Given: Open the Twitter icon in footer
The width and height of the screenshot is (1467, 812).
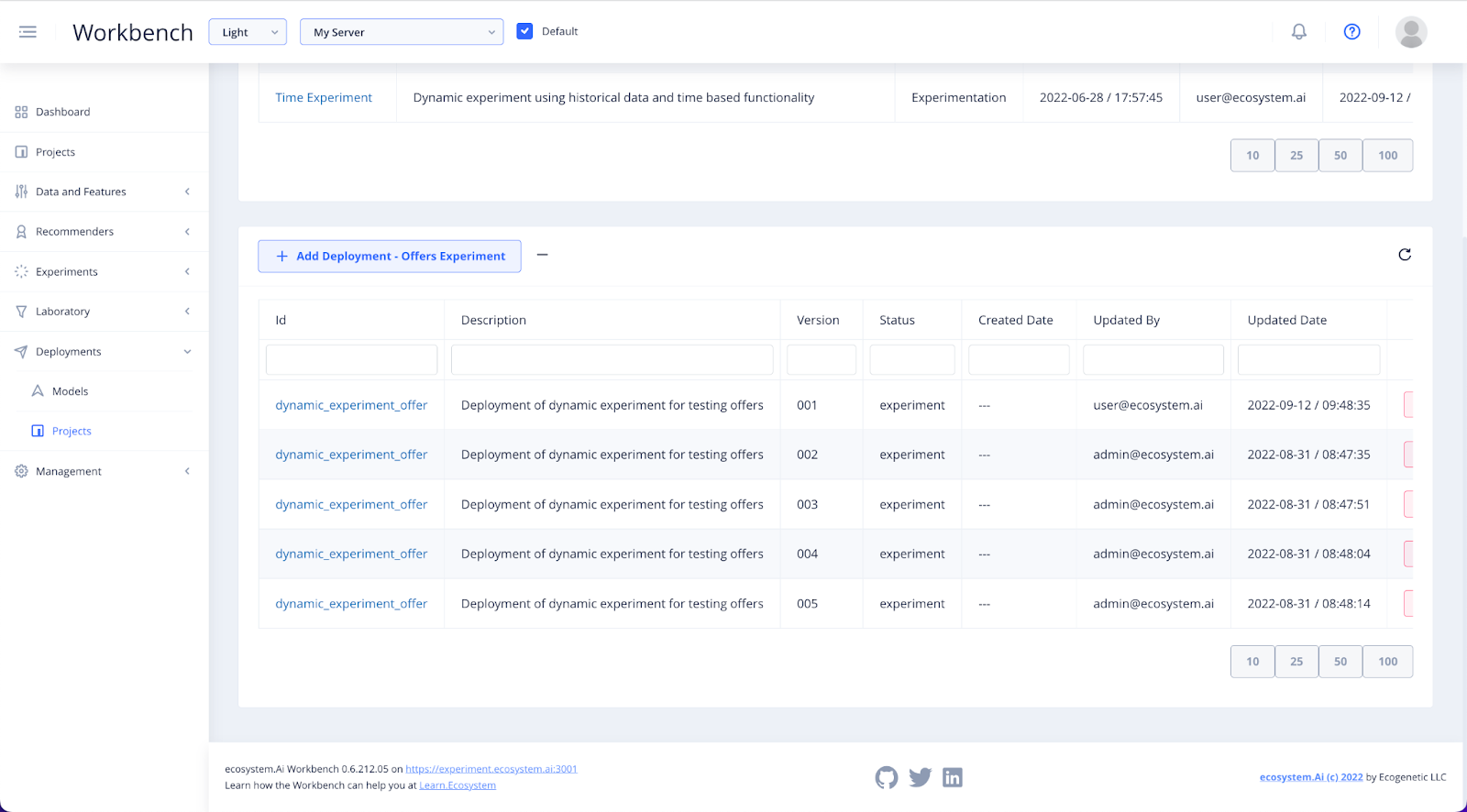Looking at the screenshot, I should (x=920, y=778).
